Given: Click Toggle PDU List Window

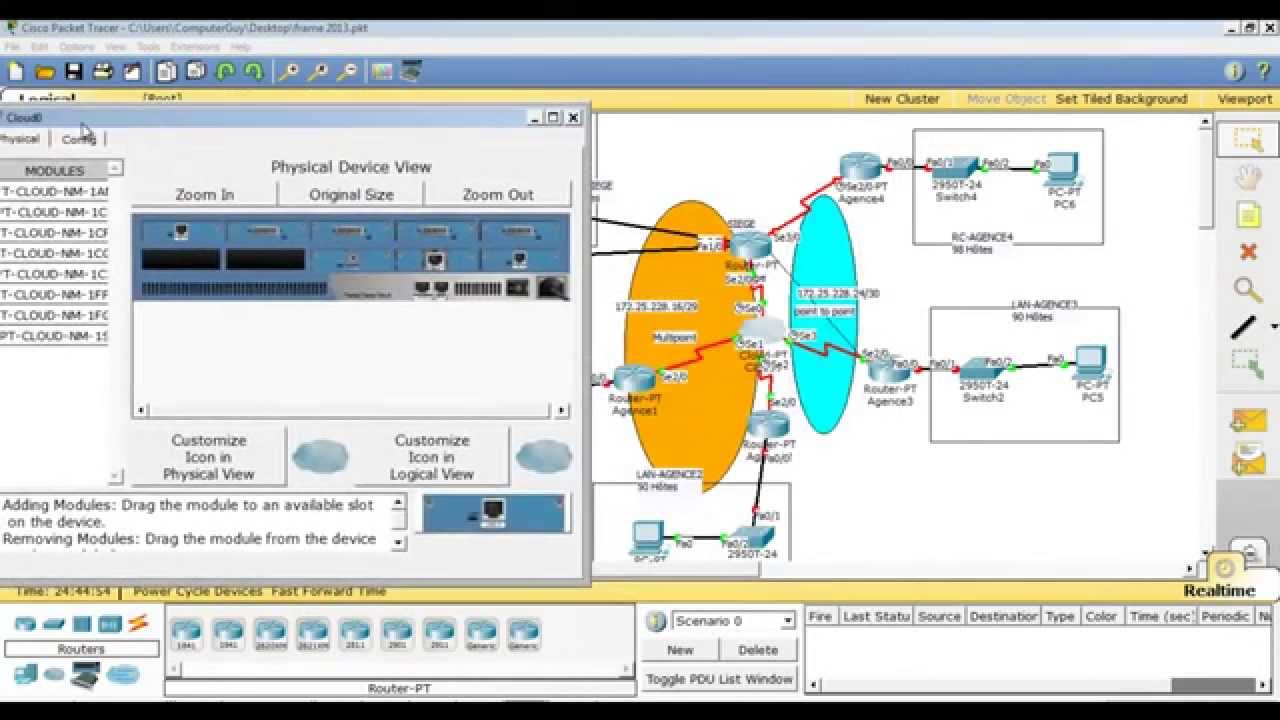Looking at the screenshot, I should (719, 679).
